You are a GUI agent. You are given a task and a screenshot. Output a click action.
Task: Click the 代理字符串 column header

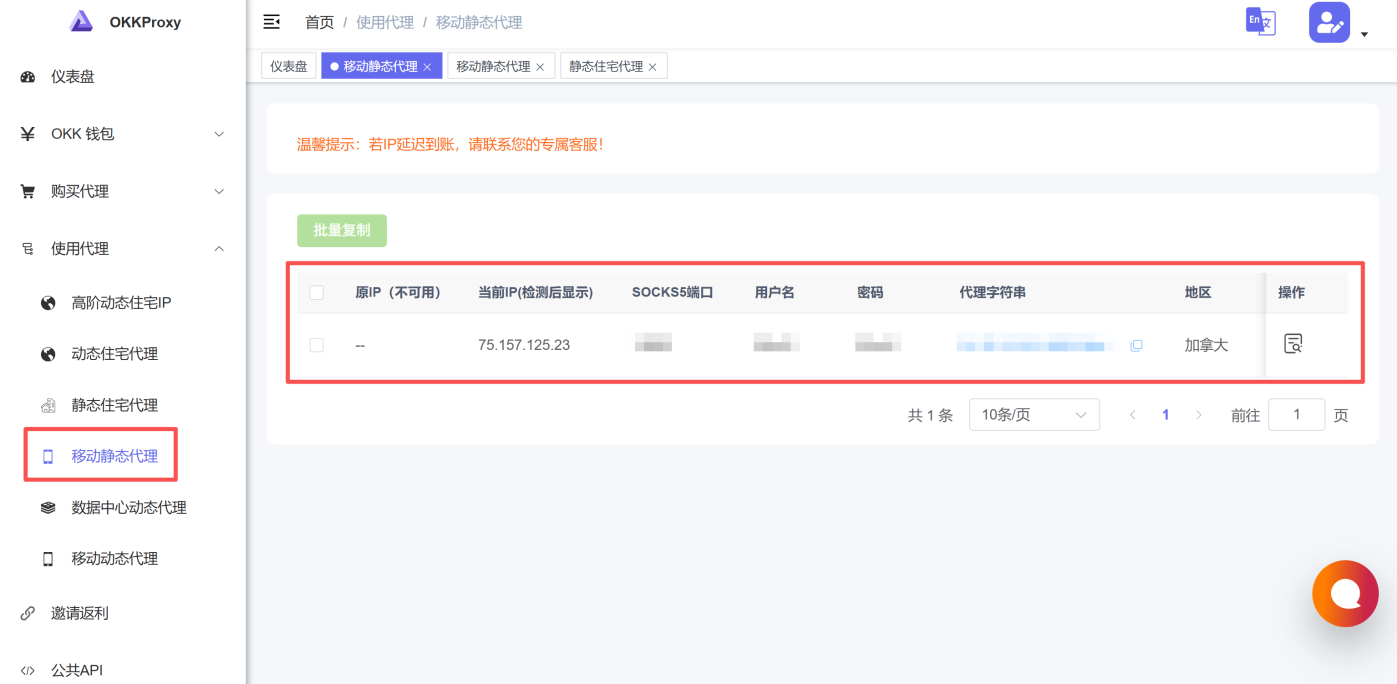993,293
